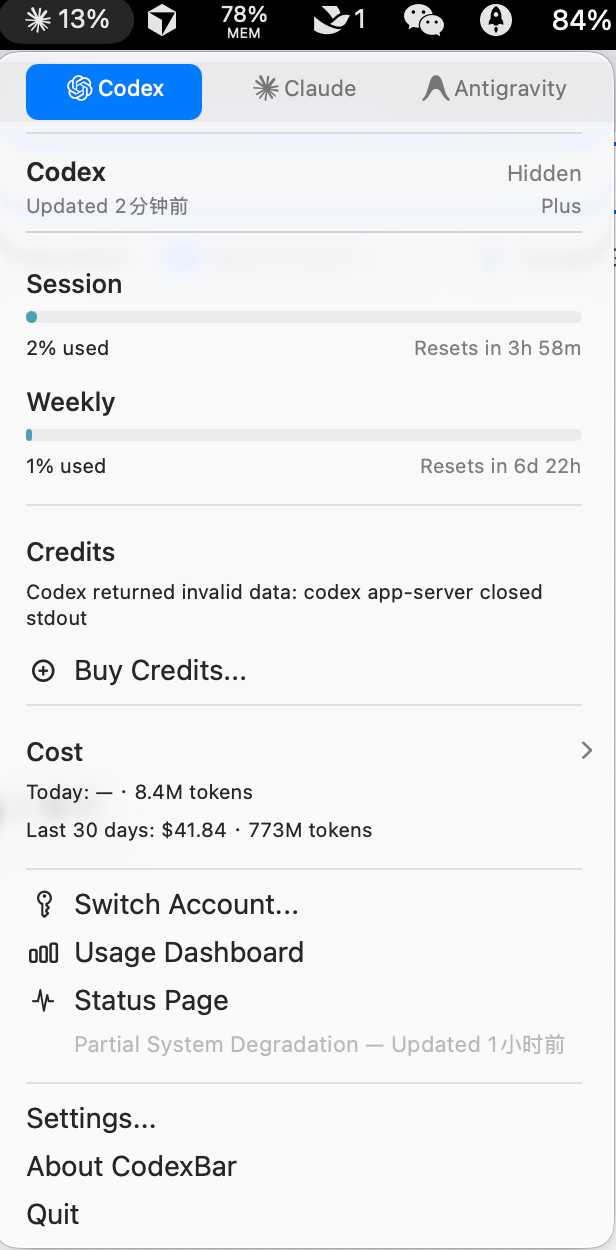
Task: Open the cube icon in menu bar
Action: click(x=162, y=20)
